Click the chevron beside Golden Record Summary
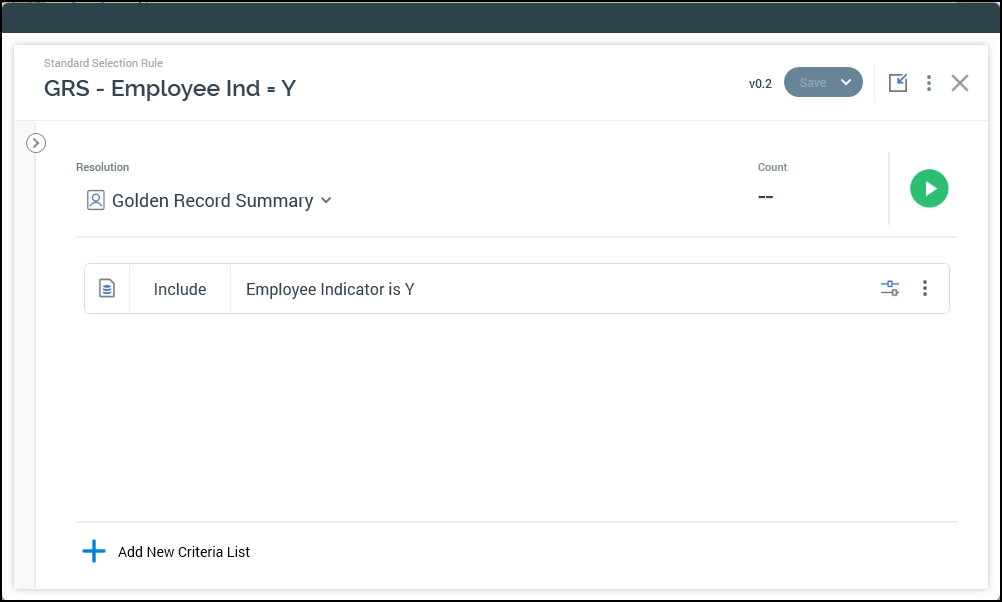 326,201
